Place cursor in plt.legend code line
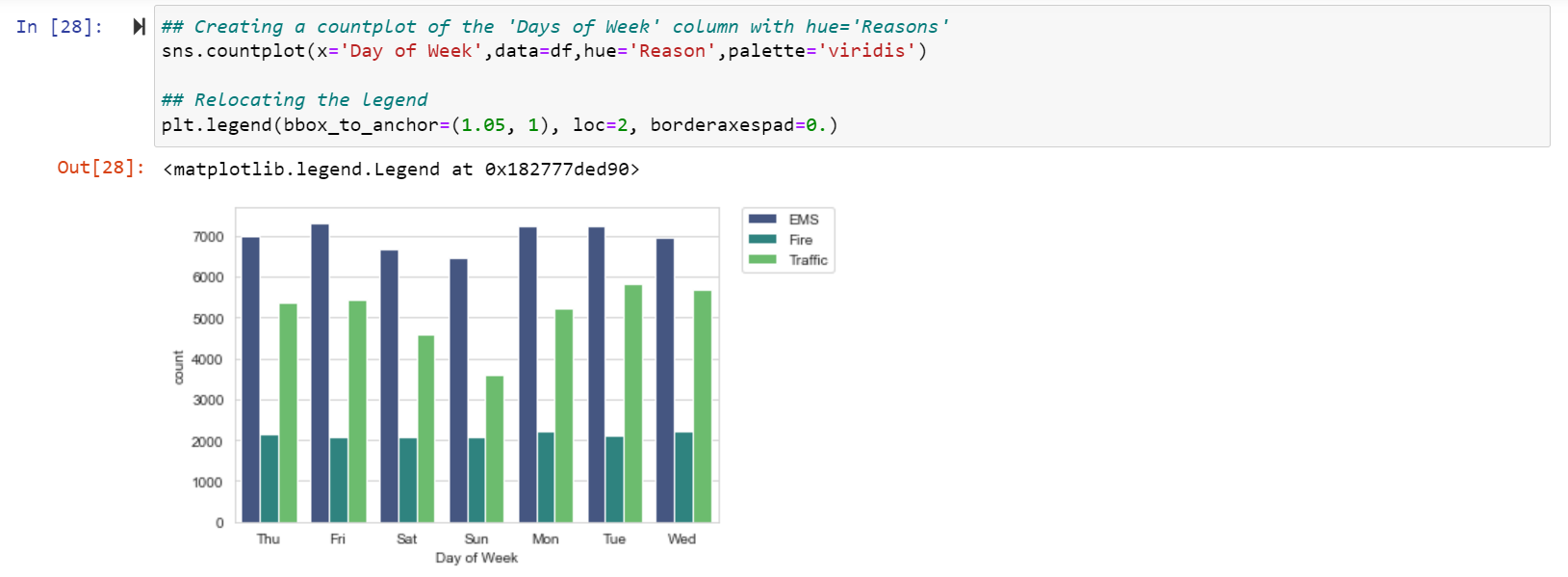Viewport: 1568px width, 577px height. click(500, 125)
